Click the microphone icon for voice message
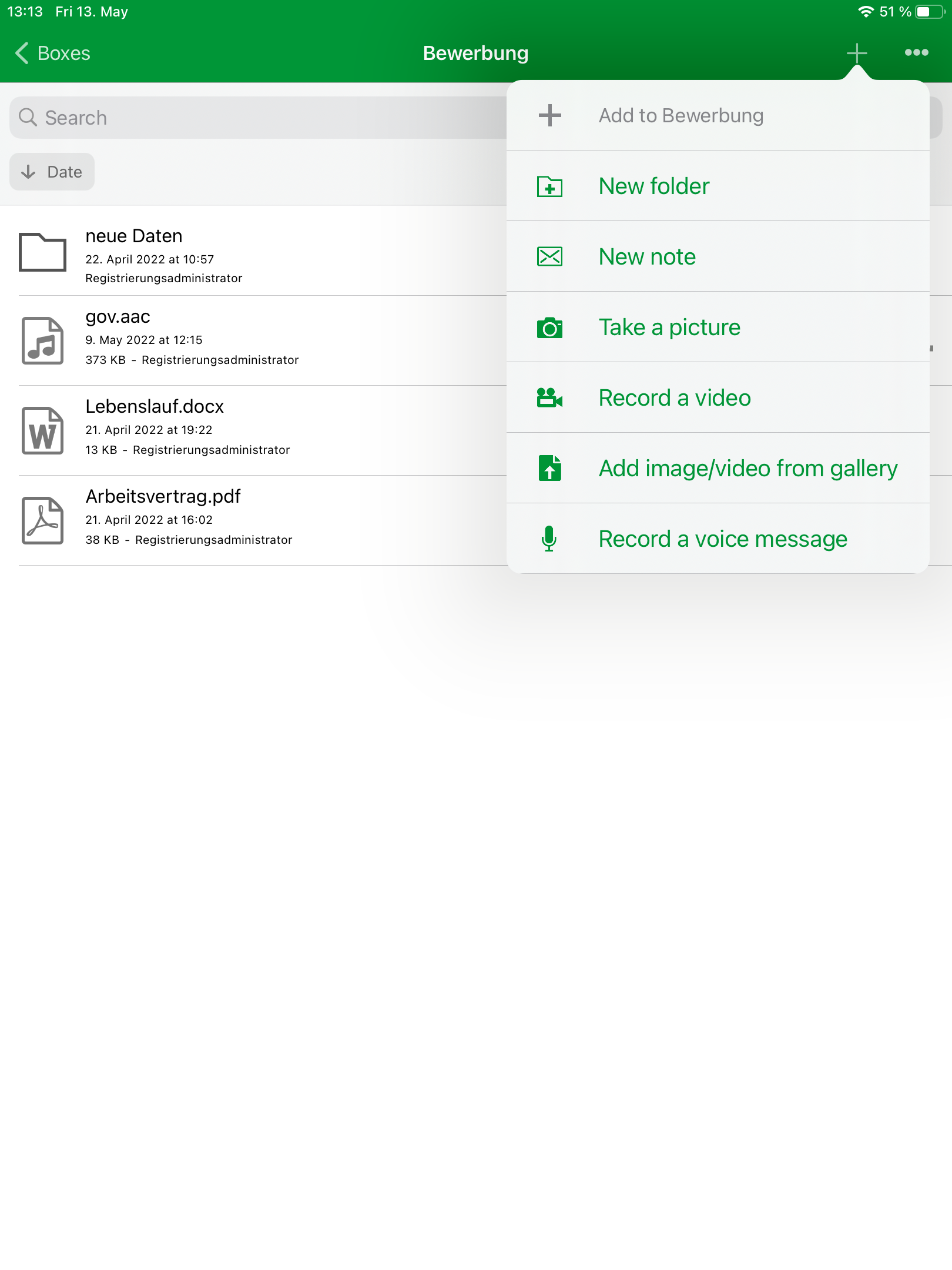This screenshot has width=952, height=1270. [549, 539]
